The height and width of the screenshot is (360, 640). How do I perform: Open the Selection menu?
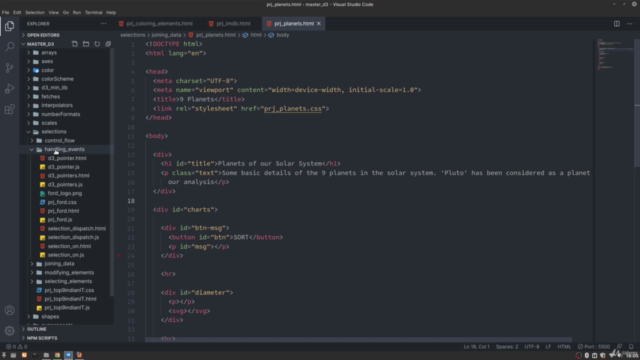coord(35,13)
